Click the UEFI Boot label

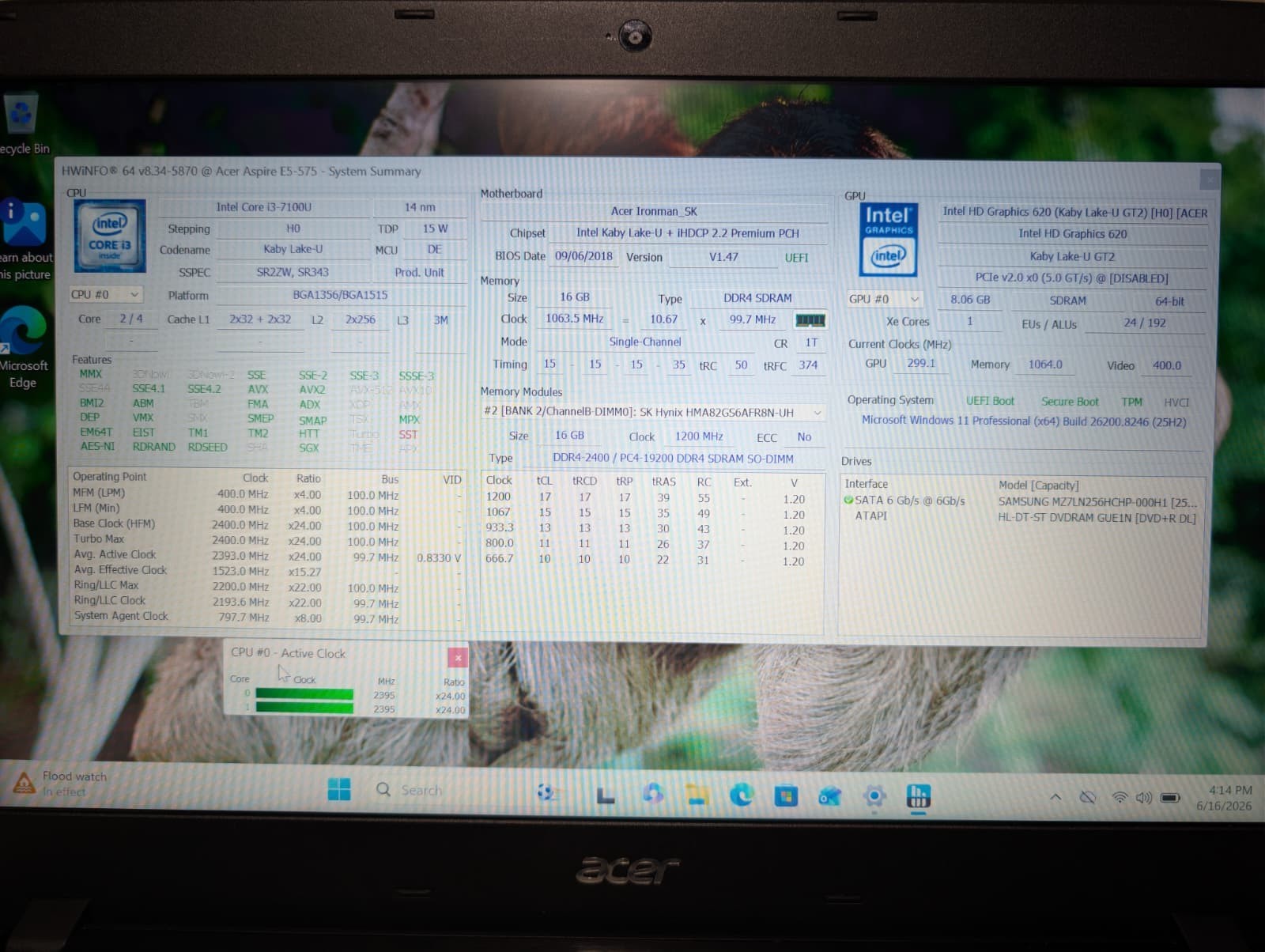990,401
